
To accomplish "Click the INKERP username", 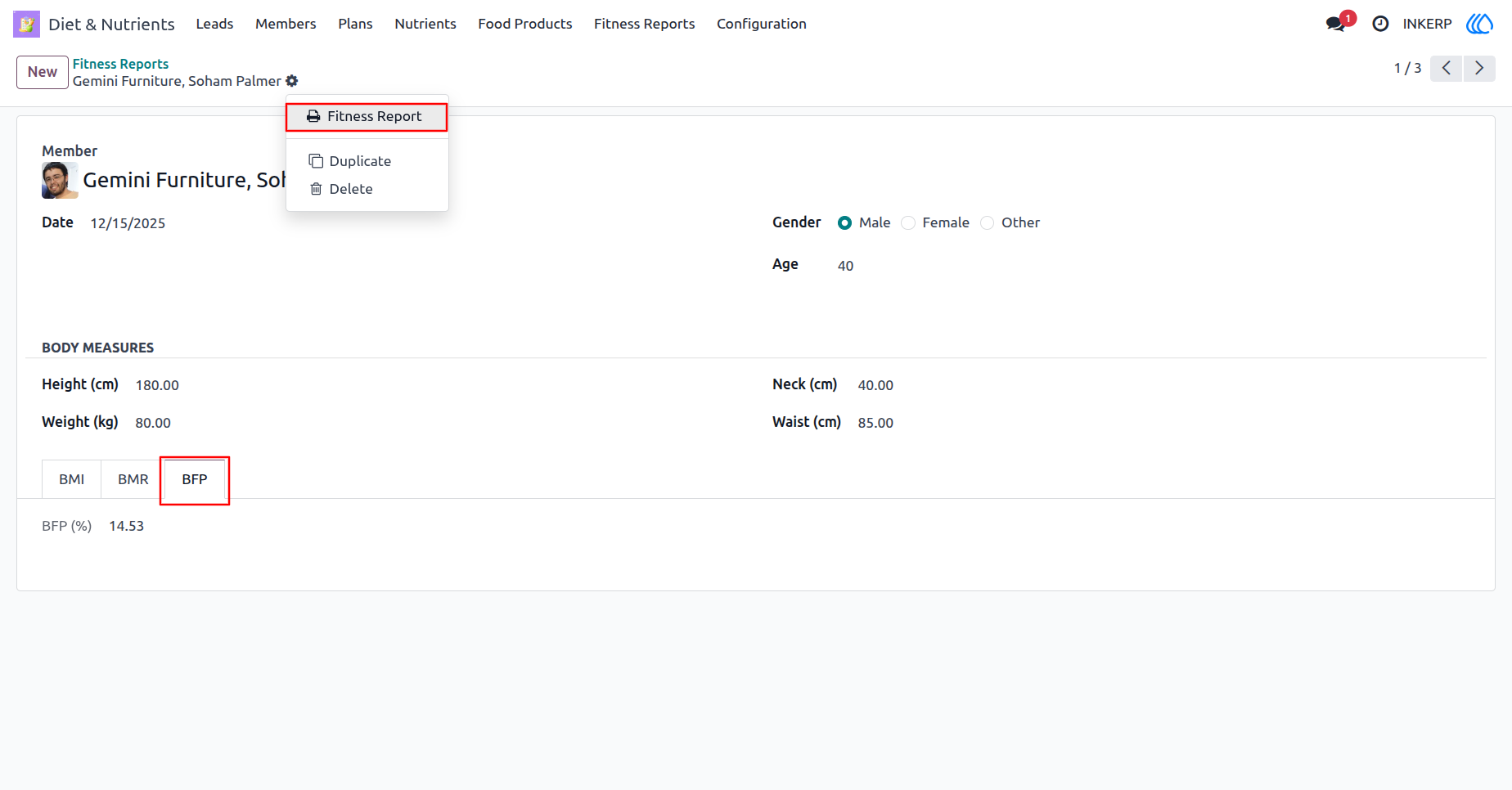I will [1427, 24].
